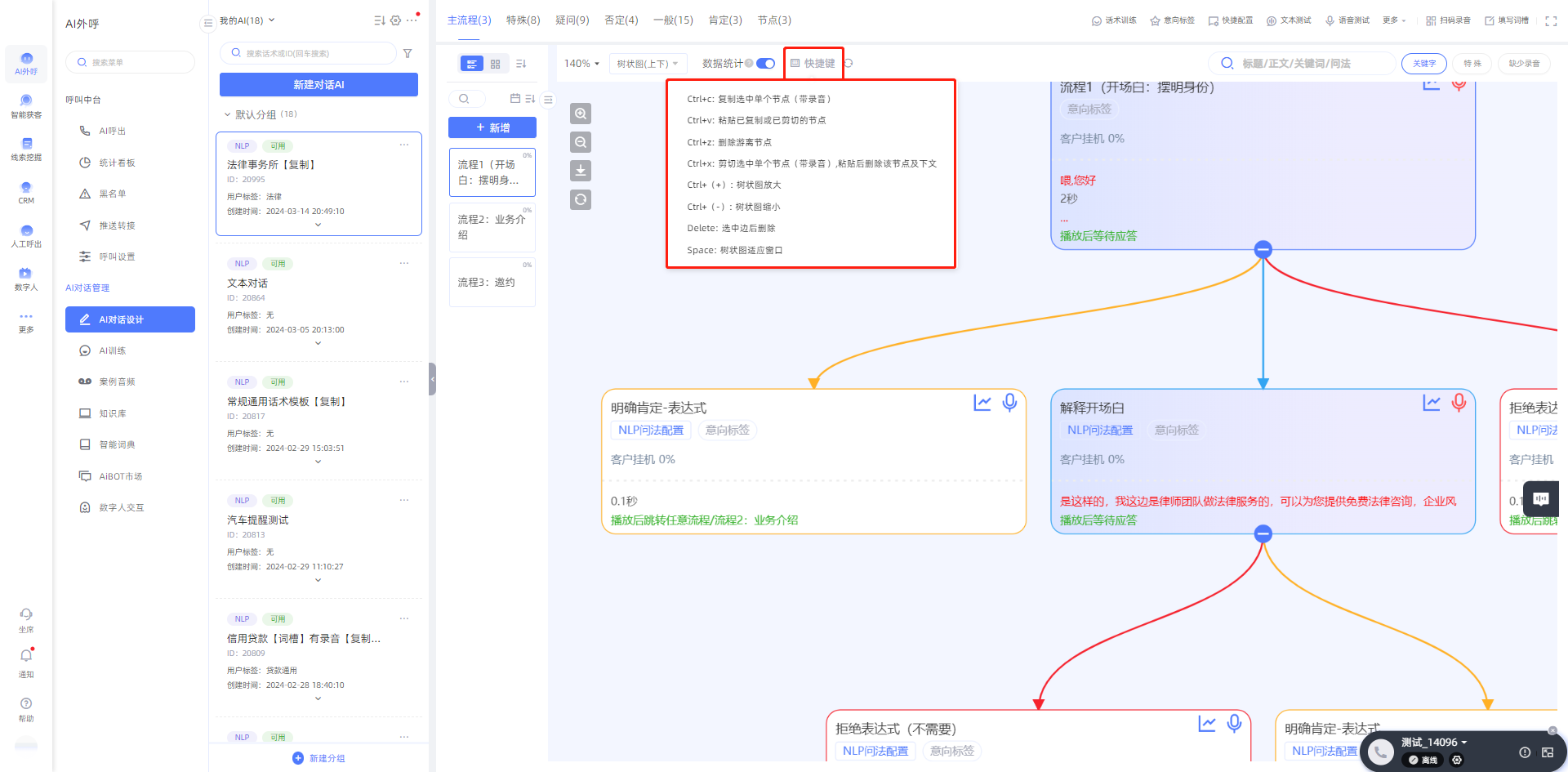Collapse the left sidebar menu toggle
Screen dimensions: 1568x772
tap(208, 23)
